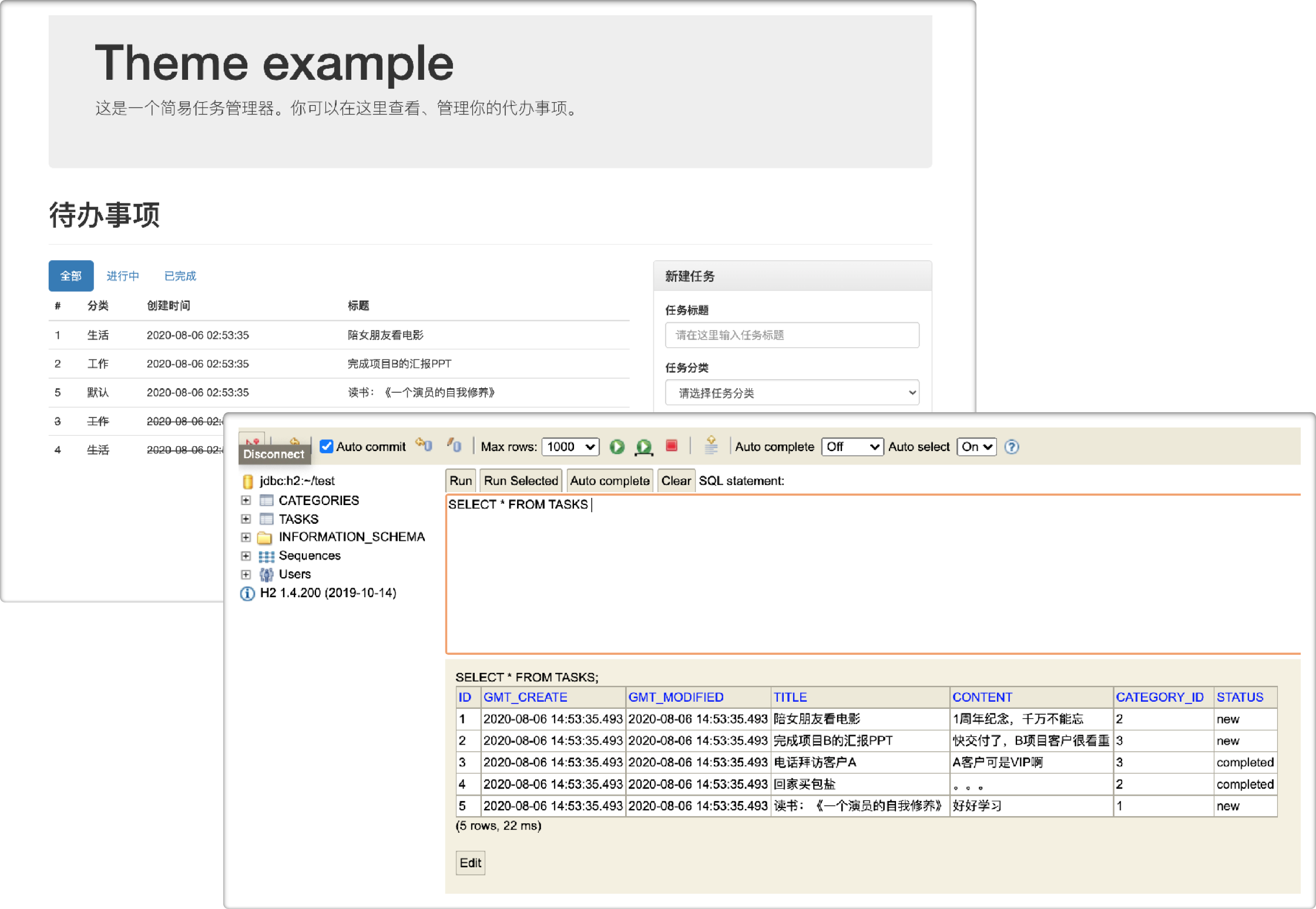Image resolution: width=1316 pixels, height=909 pixels.
Task: Click the H2 version info icon
Action: click(247, 593)
